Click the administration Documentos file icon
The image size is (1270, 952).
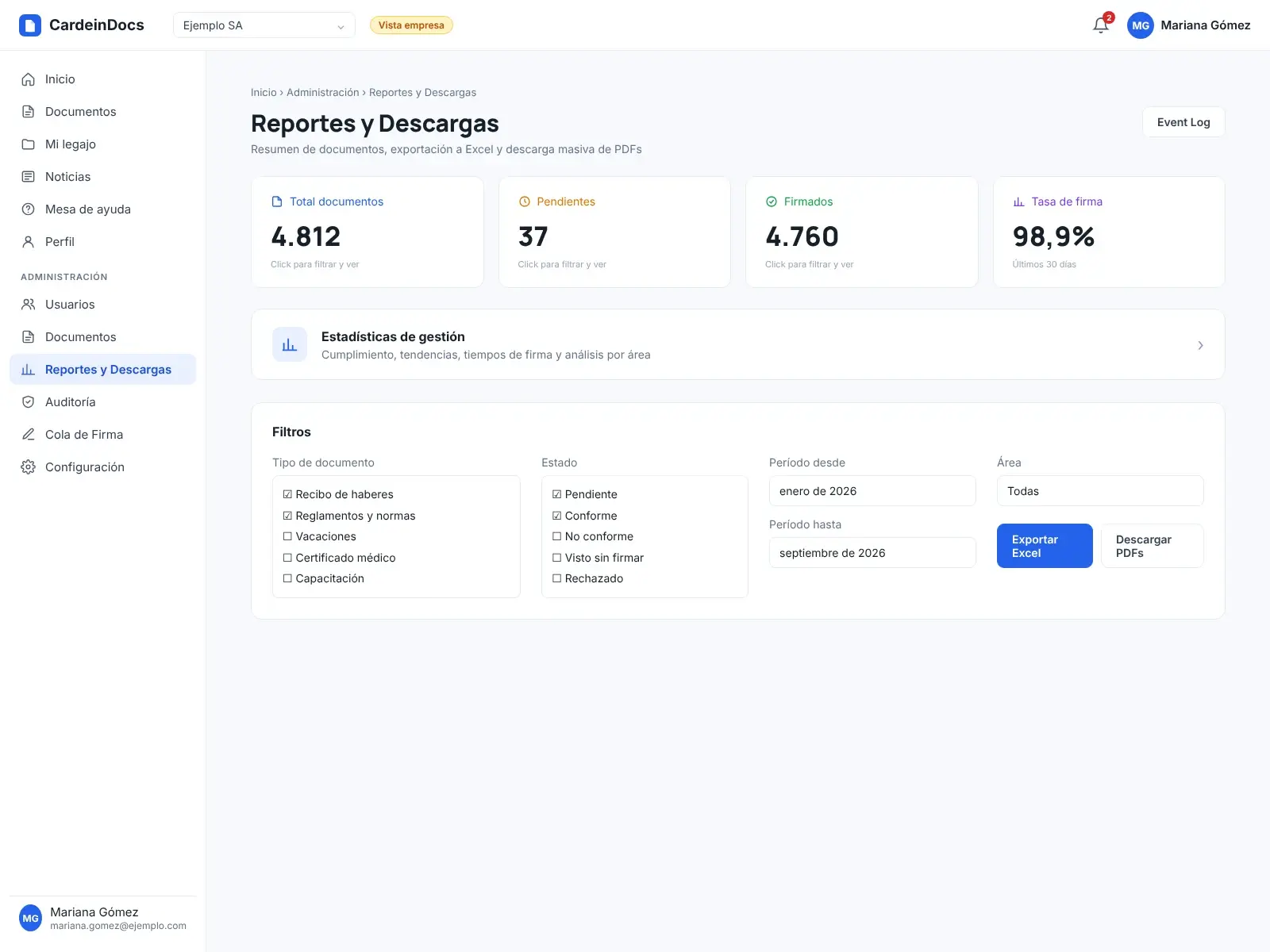(28, 337)
